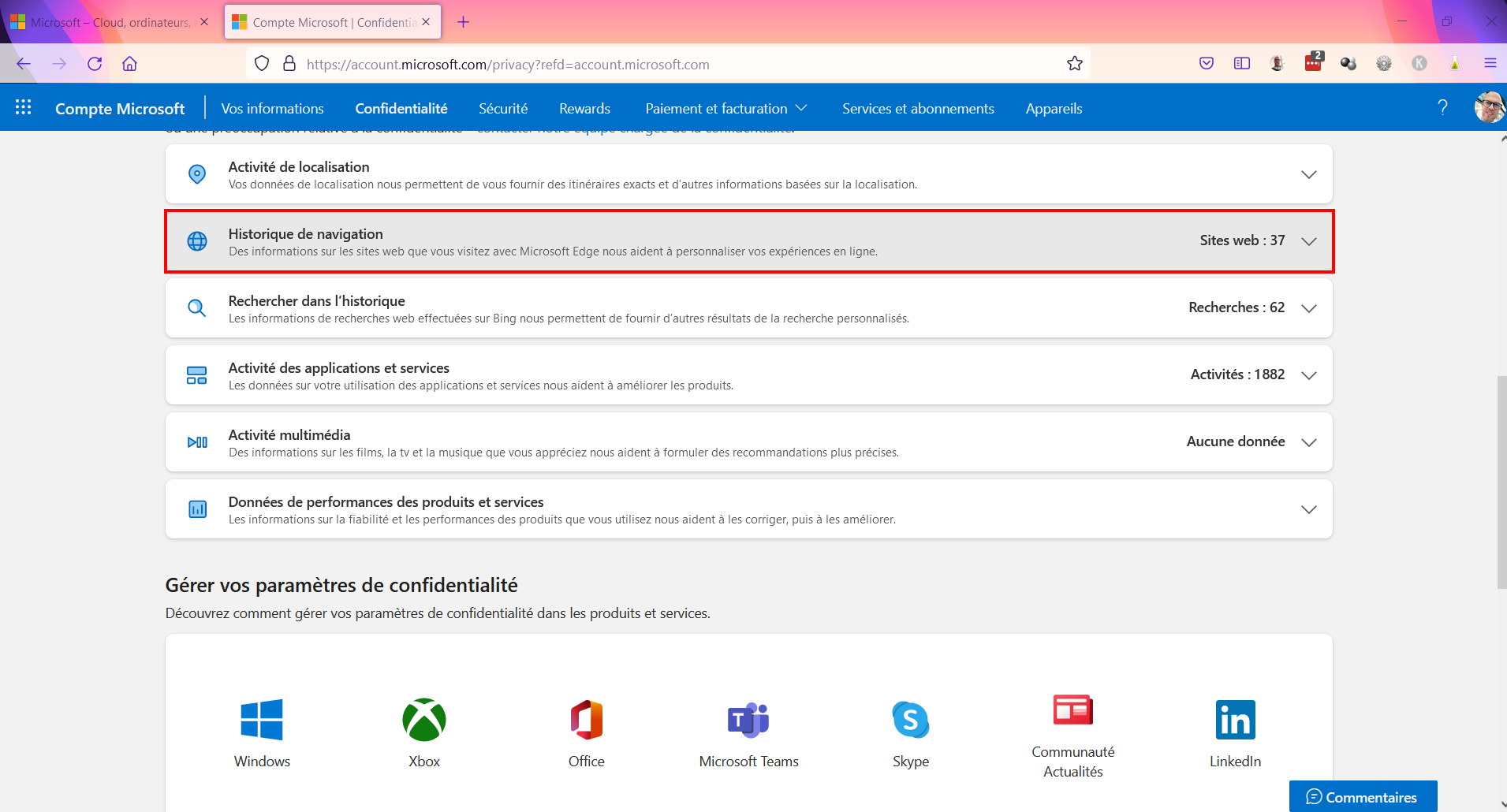Click Activités : 1882 count
1507x812 pixels.
tap(1237, 374)
